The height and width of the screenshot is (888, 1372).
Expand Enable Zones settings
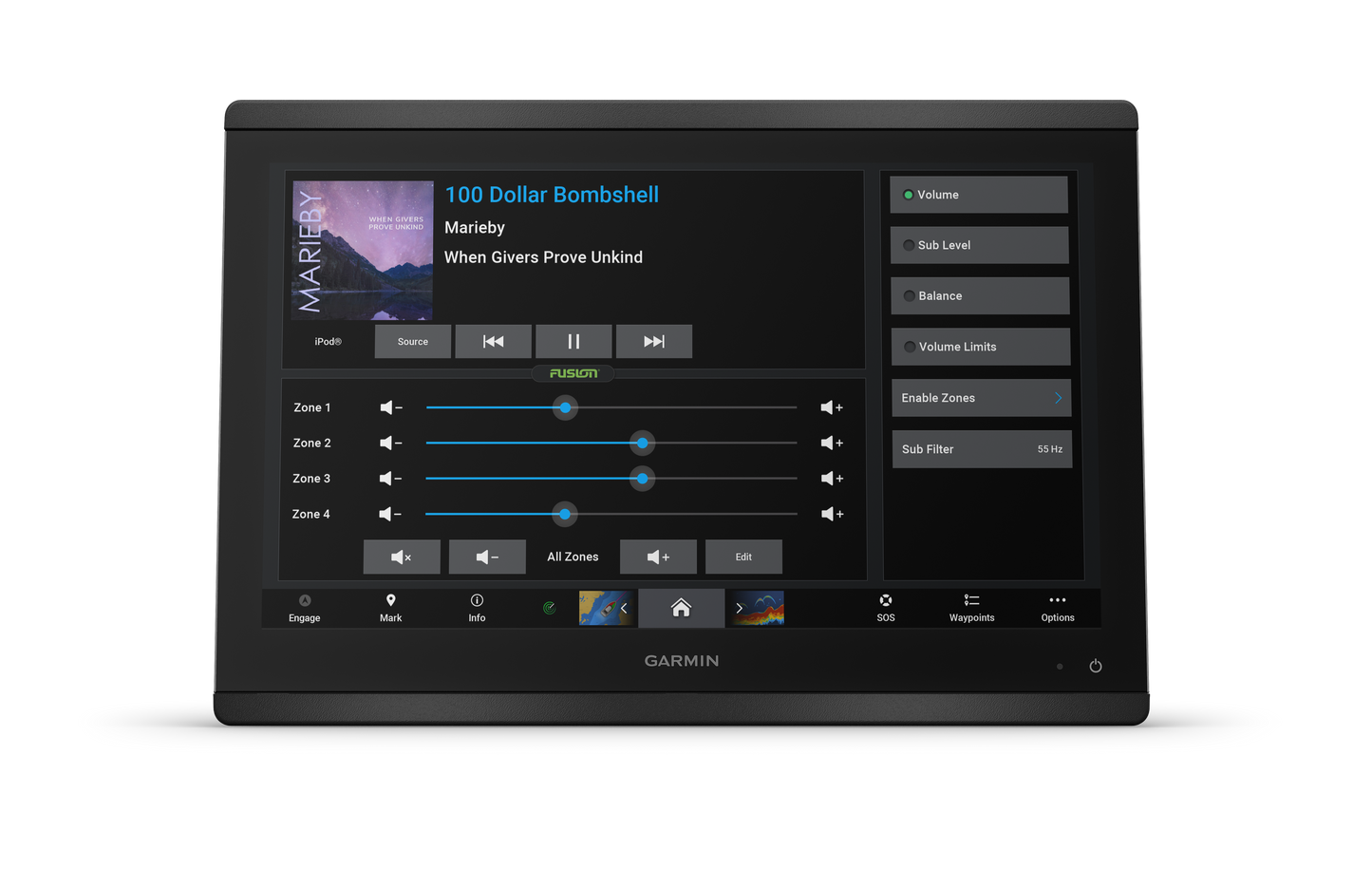[981, 397]
